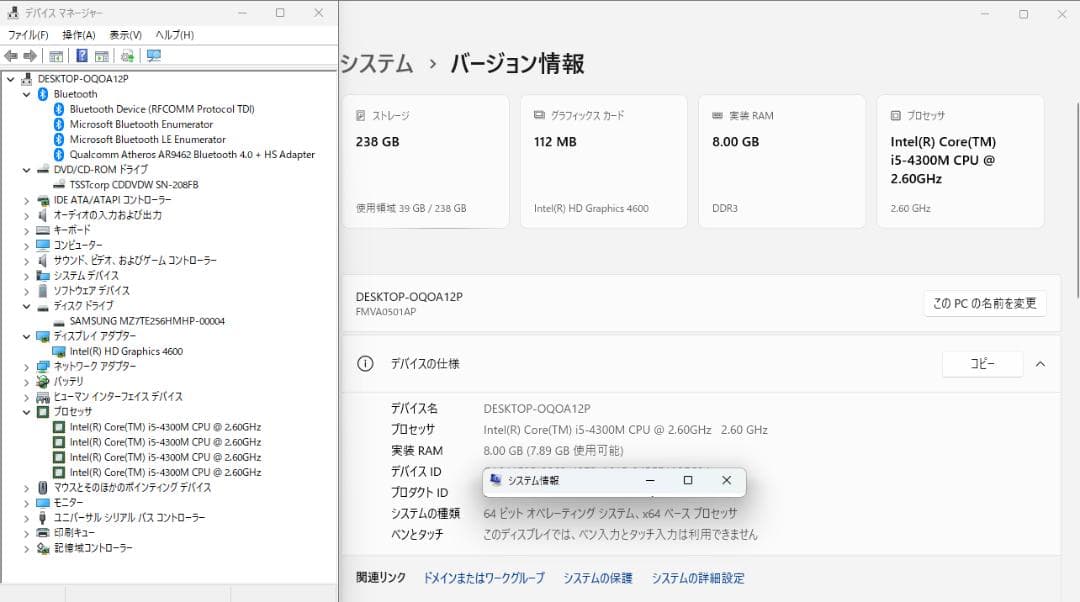This screenshot has height=602, width=1080.
Task: Click the Help toolbar icon in Device Manager
Action: 81,55
